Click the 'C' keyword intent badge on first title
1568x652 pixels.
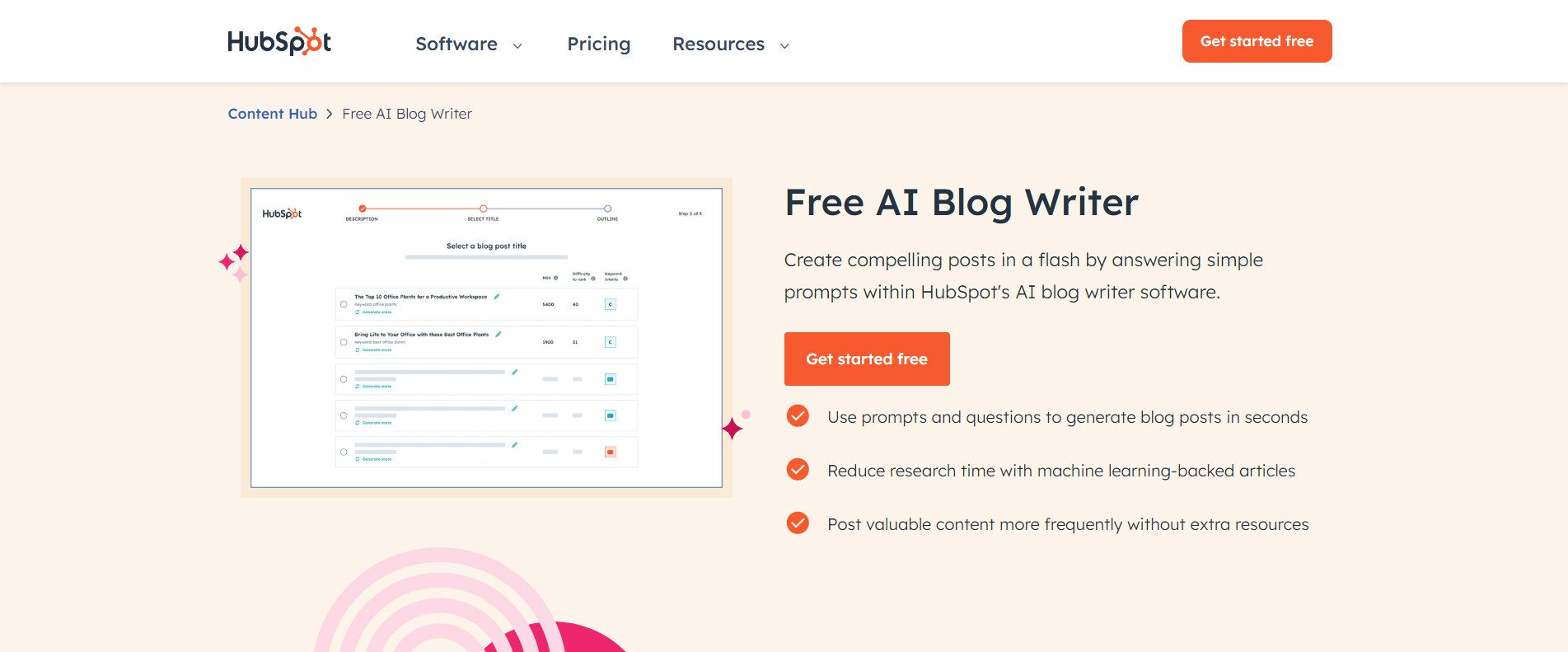point(610,304)
